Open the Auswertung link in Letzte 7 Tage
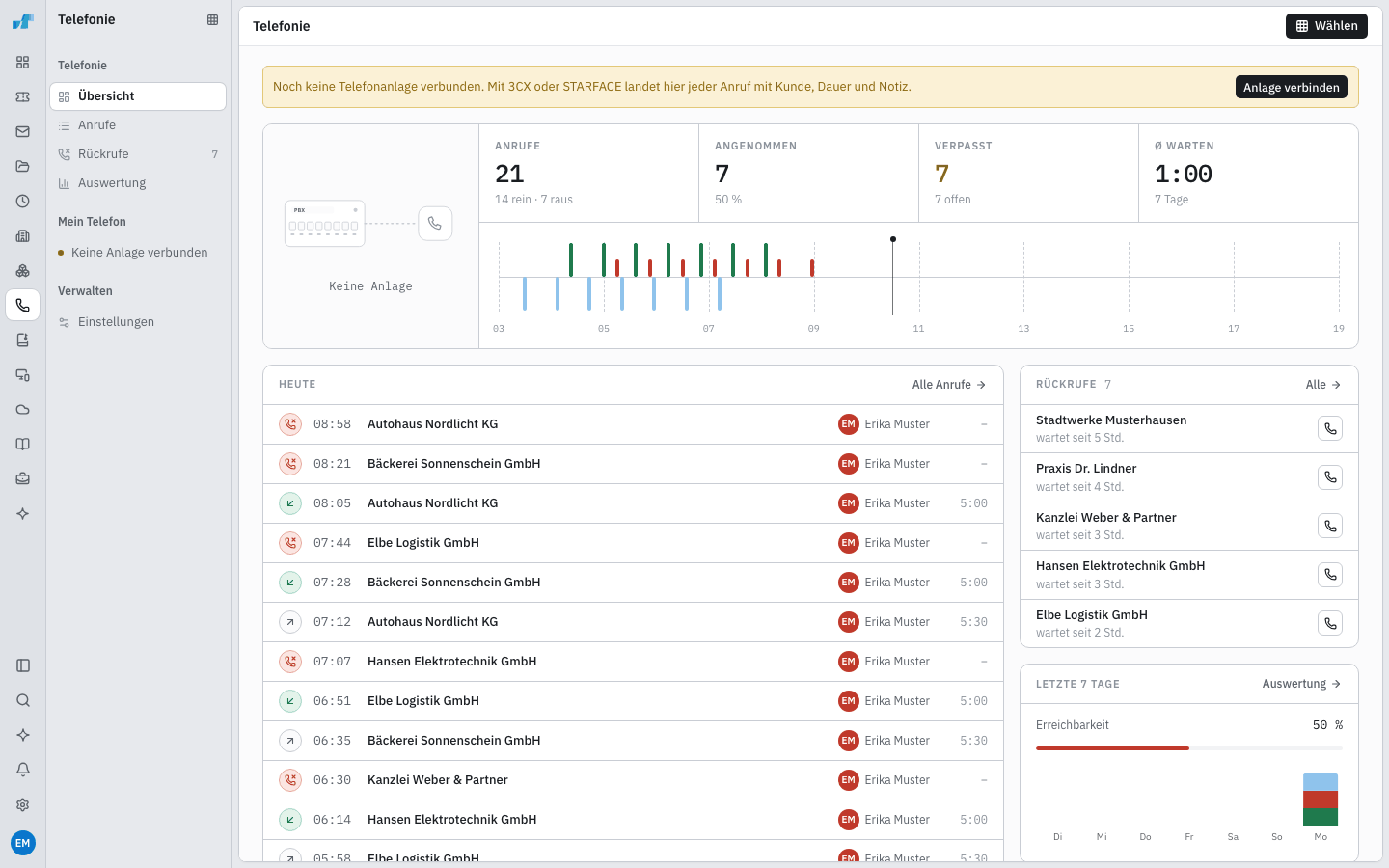 1302,684
